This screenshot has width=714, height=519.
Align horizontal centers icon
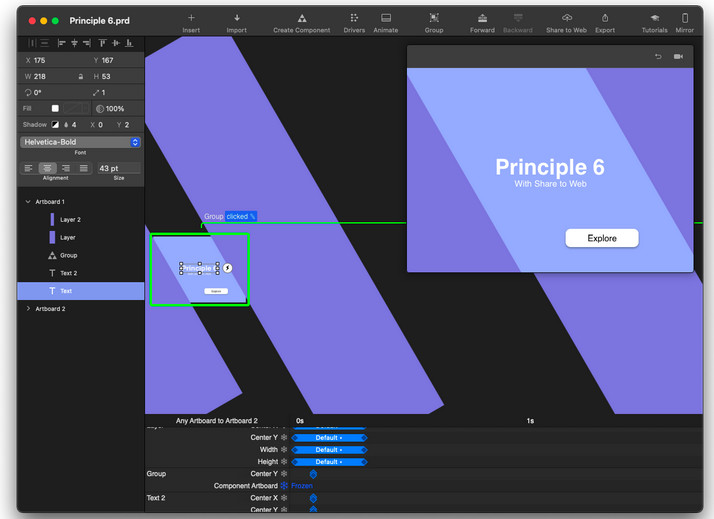74,43
